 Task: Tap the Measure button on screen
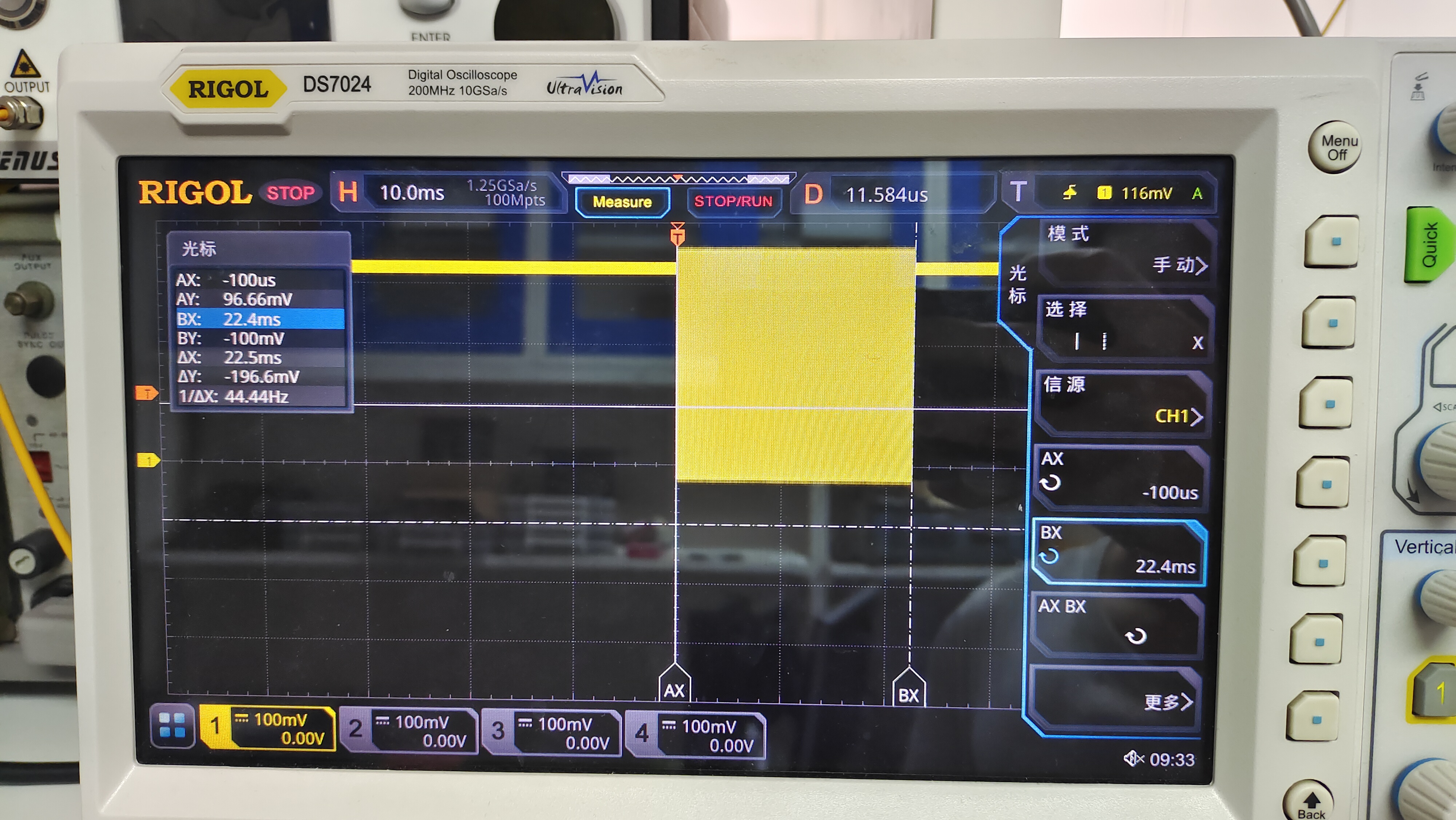coord(622,202)
